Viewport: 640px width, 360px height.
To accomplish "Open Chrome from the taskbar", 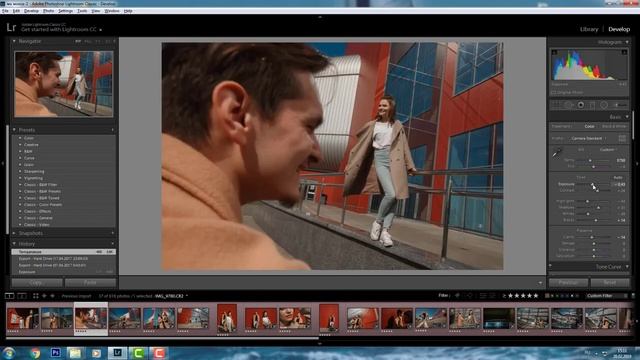I will point(35,353).
